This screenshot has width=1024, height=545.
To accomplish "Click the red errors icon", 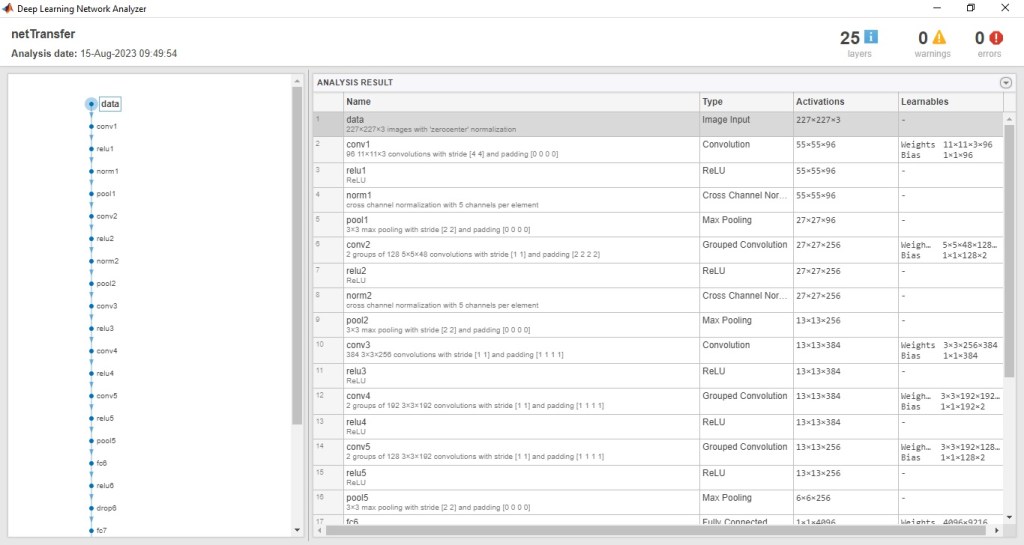I will point(996,38).
